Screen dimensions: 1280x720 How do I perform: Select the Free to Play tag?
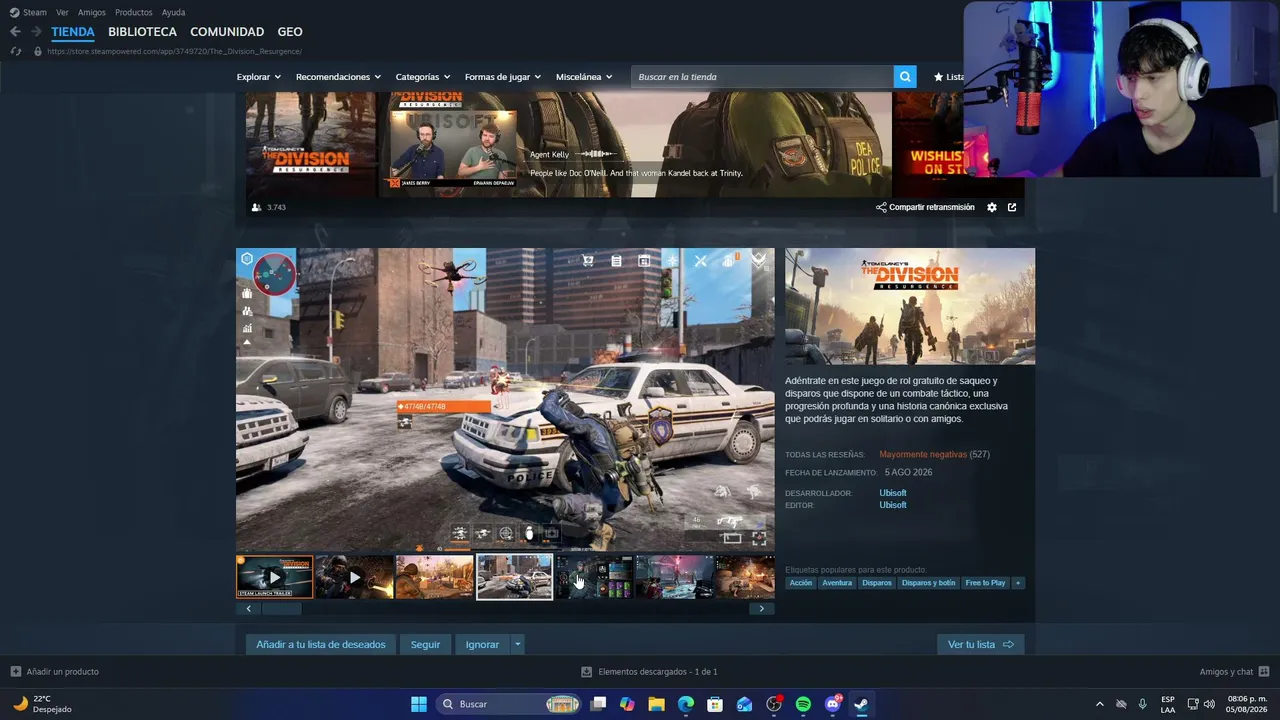point(985,583)
